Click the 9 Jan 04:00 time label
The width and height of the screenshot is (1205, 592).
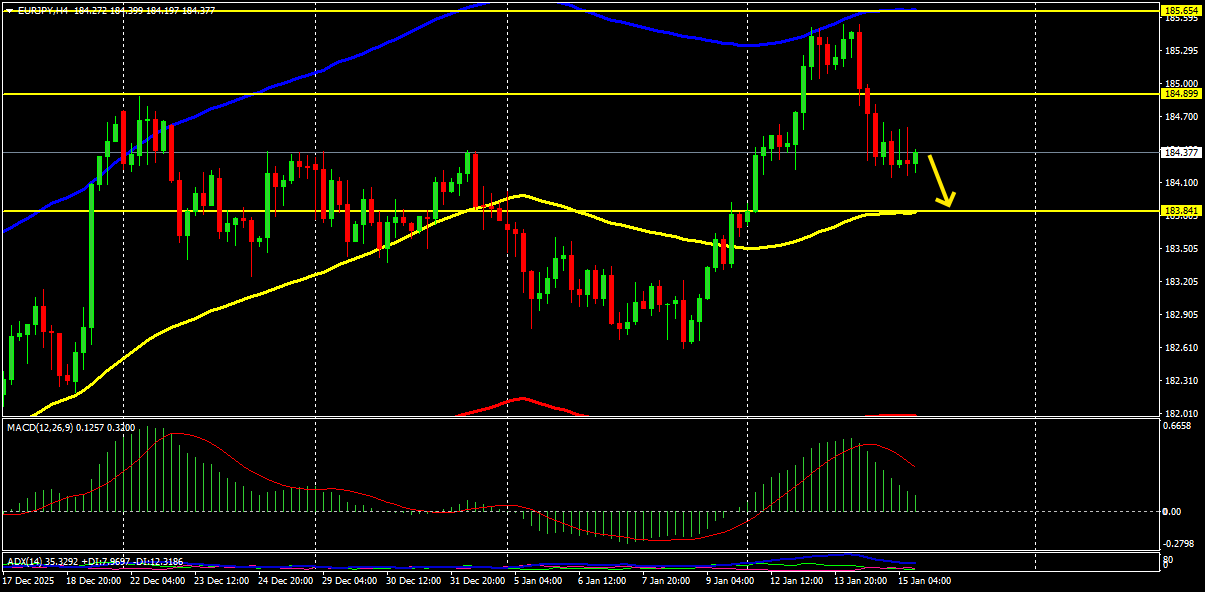(732, 580)
